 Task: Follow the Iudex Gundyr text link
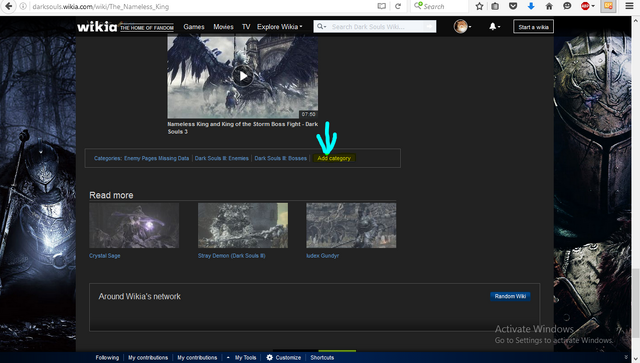pos(322,256)
